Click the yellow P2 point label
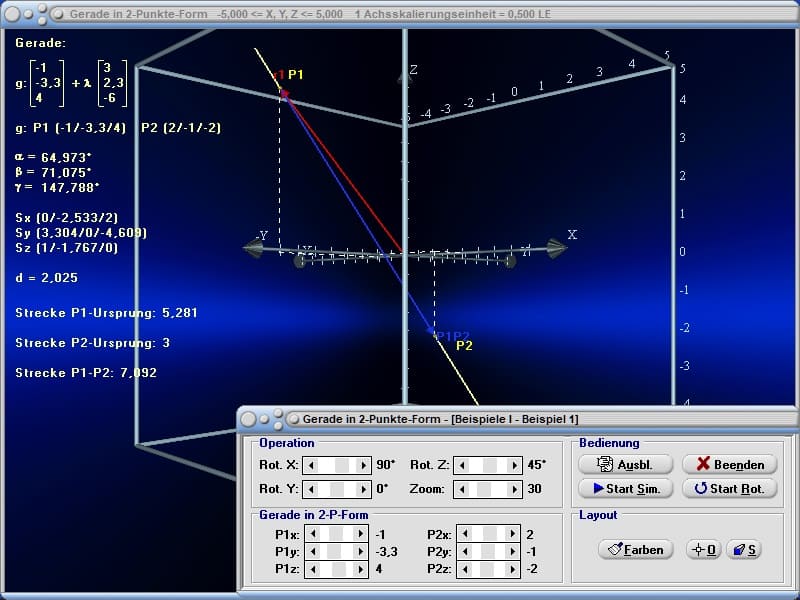800x600 pixels. (x=464, y=345)
